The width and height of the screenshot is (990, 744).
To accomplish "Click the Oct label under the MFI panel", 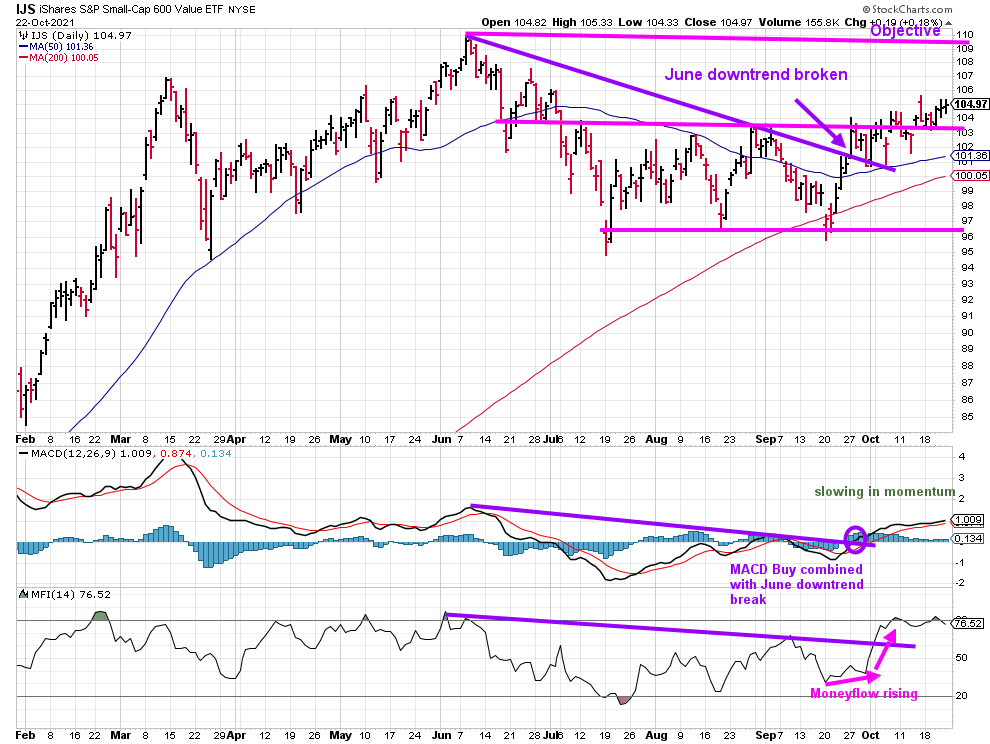I will pos(870,735).
